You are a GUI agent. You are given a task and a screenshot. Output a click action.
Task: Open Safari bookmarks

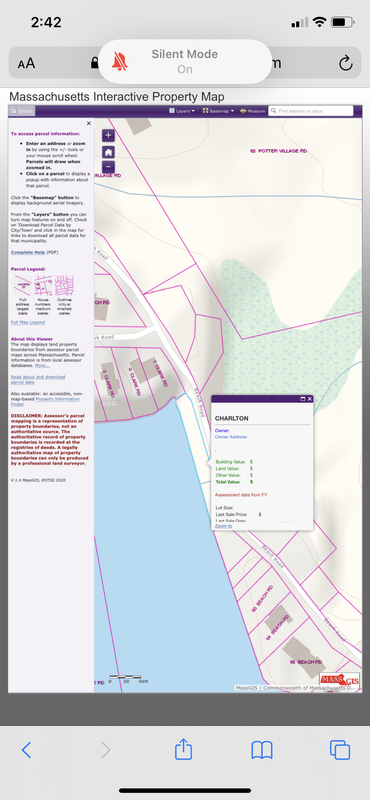click(262, 750)
